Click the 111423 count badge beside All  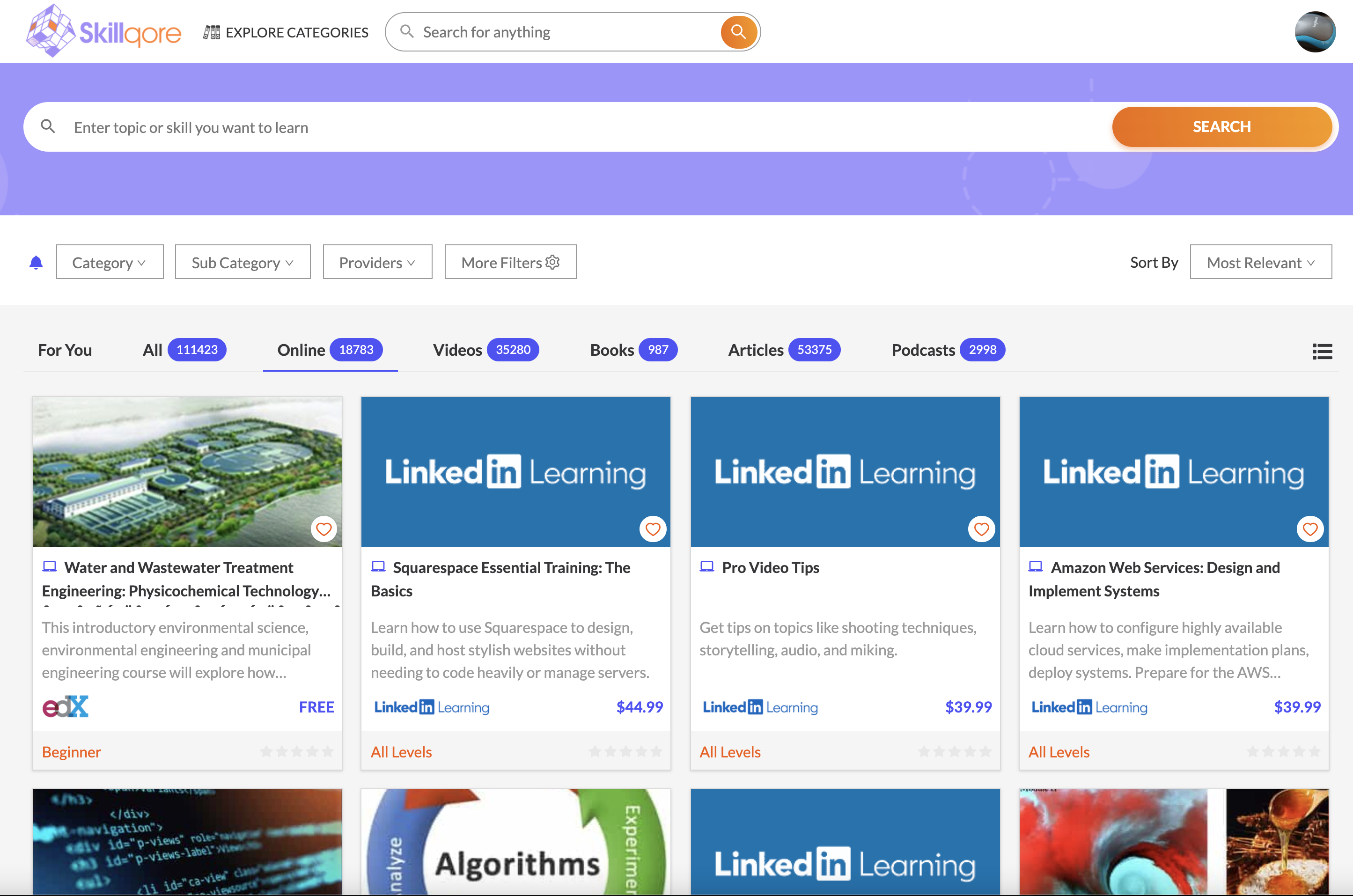(x=197, y=350)
